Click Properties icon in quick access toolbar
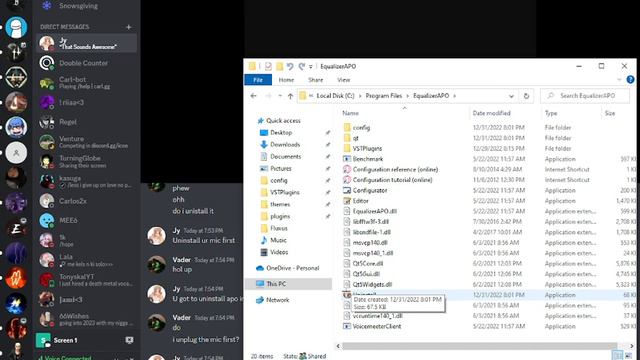This screenshot has width=640, height=360. [268, 66]
